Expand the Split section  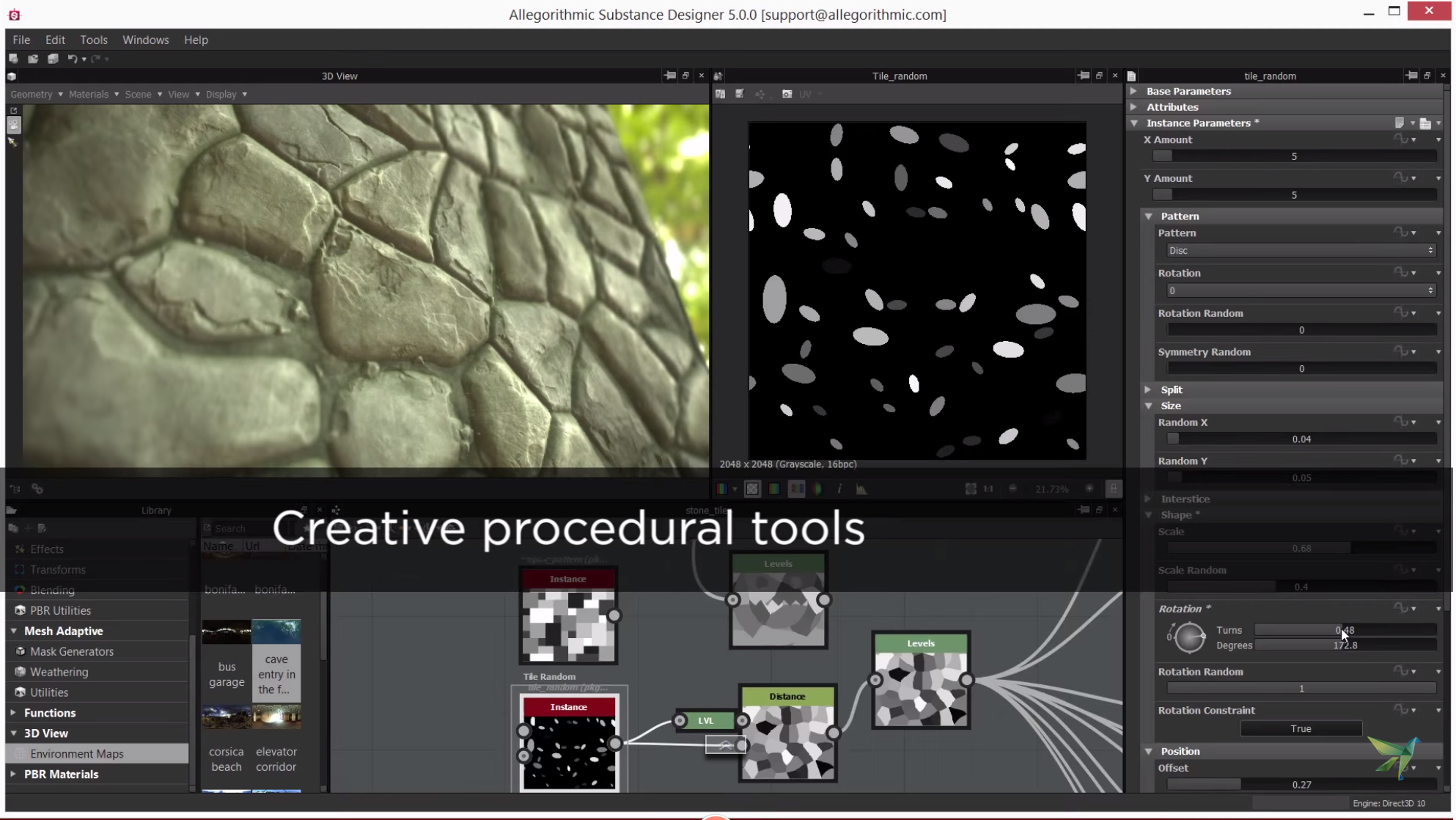coord(1149,389)
